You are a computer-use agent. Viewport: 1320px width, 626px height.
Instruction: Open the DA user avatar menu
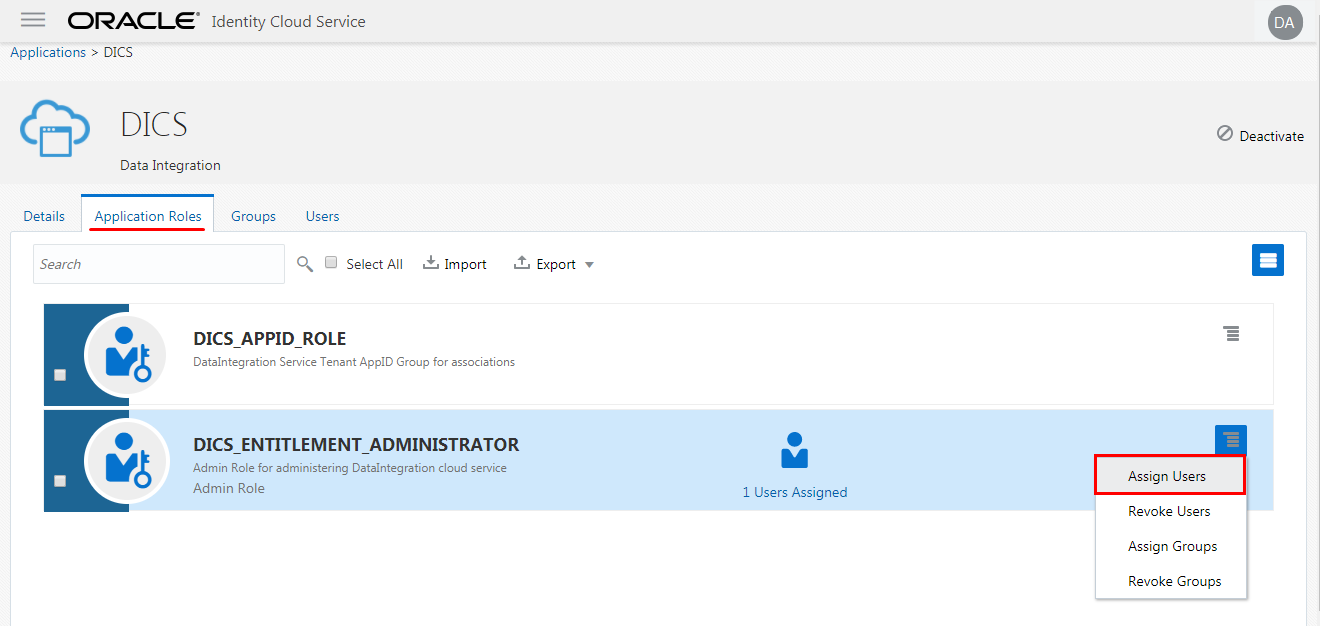click(x=1285, y=22)
